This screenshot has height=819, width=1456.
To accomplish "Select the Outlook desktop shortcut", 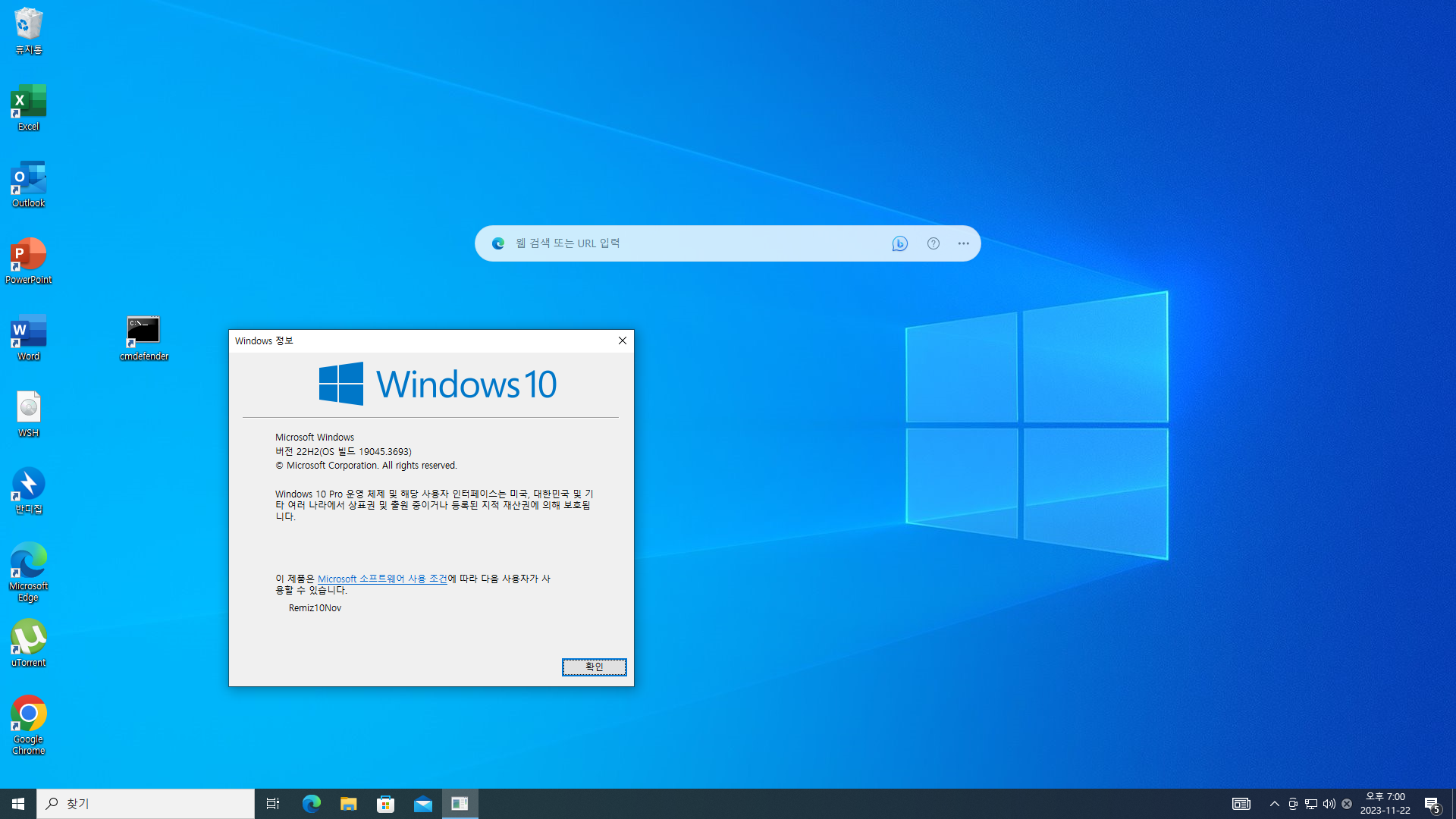I will tap(29, 184).
